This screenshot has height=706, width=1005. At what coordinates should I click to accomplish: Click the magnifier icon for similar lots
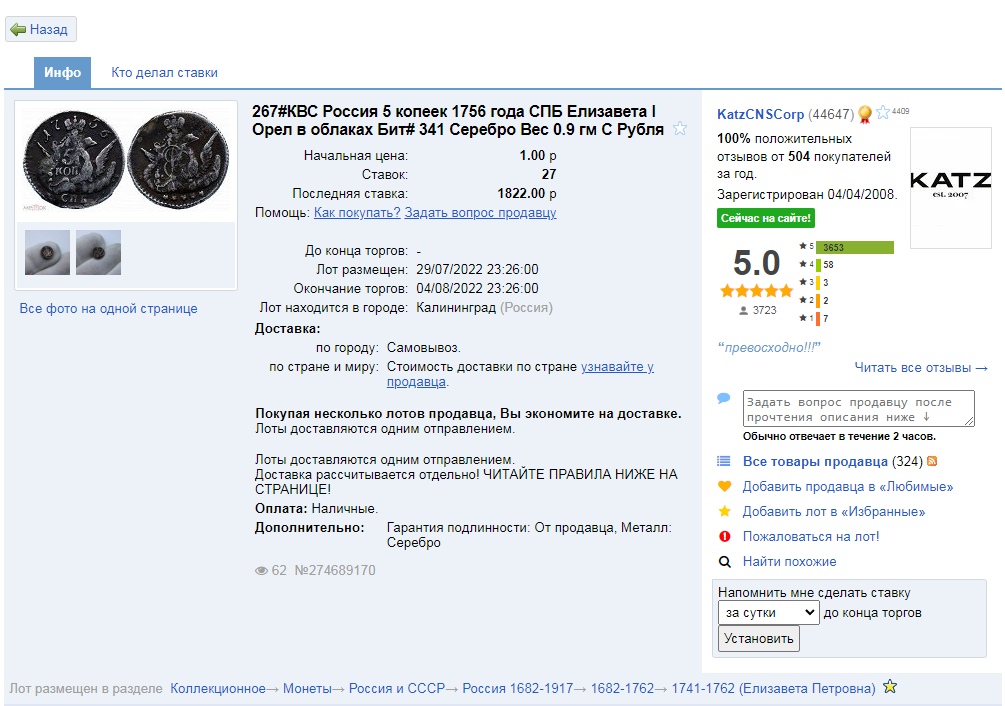tap(725, 562)
